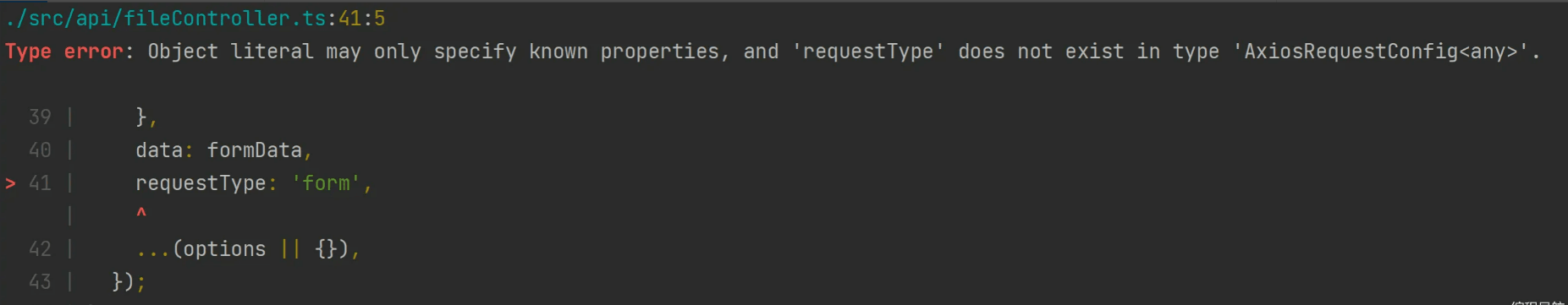Image resolution: width=1568 pixels, height=305 pixels.
Task: Click line number 40 in the gutter
Action: click(40, 150)
